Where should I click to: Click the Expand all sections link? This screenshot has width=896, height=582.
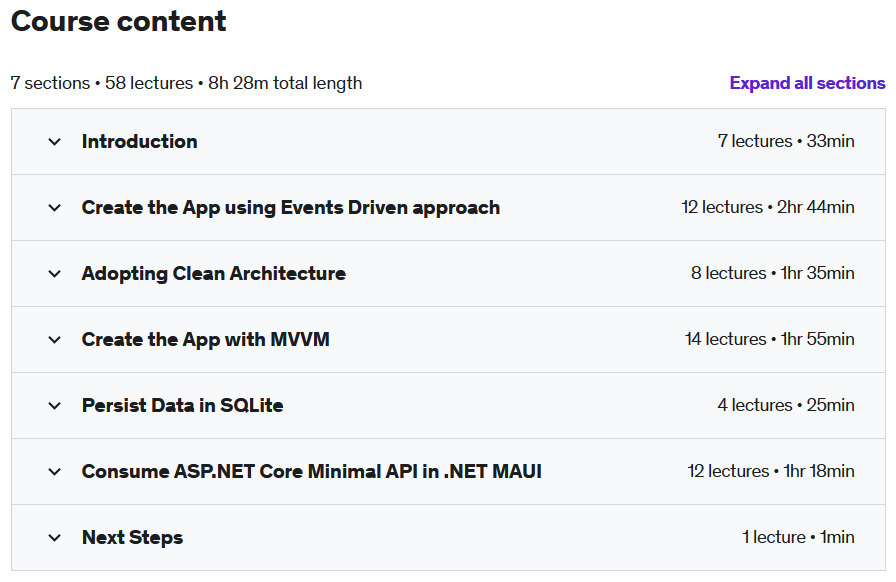pos(807,83)
